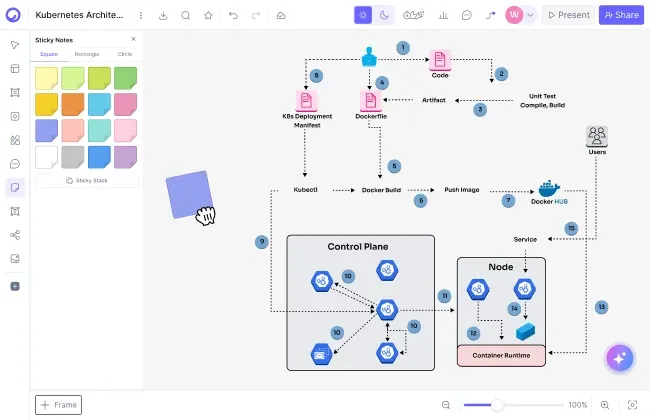This screenshot has height=420, width=650.
Task: Click the Present button
Action: (x=568, y=15)
